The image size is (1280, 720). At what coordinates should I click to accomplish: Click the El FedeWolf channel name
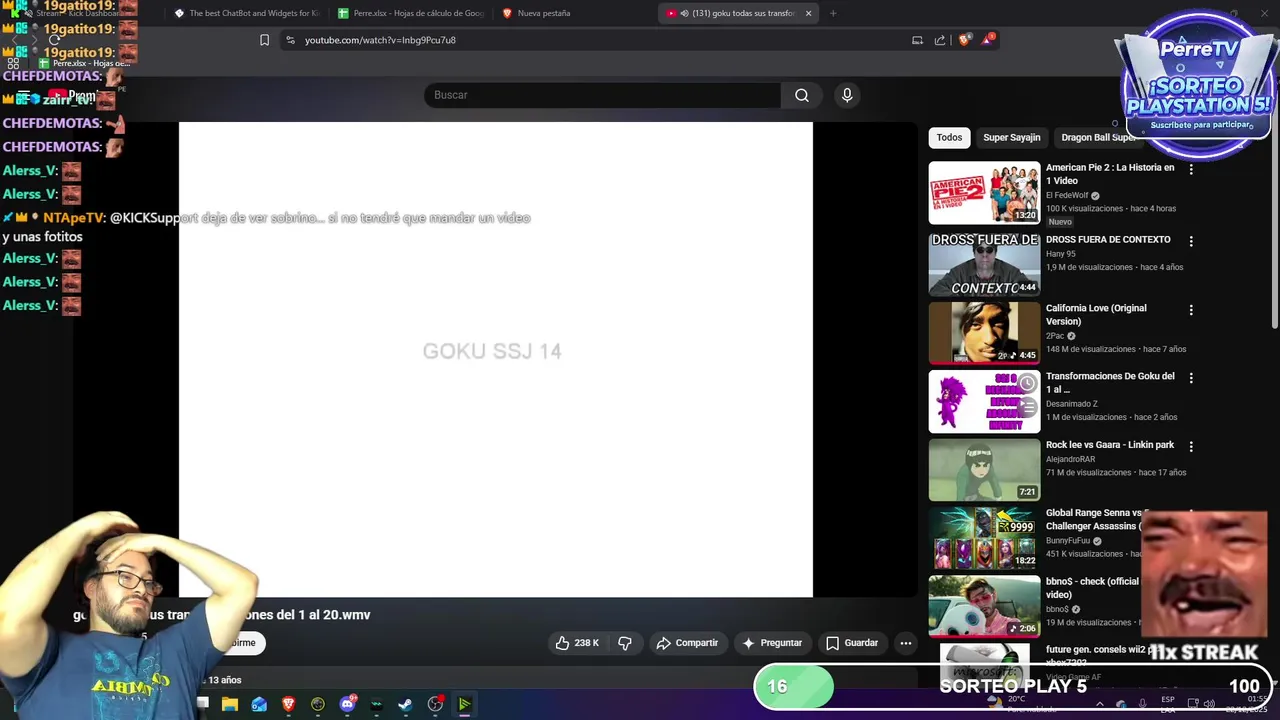(1066, 196)
